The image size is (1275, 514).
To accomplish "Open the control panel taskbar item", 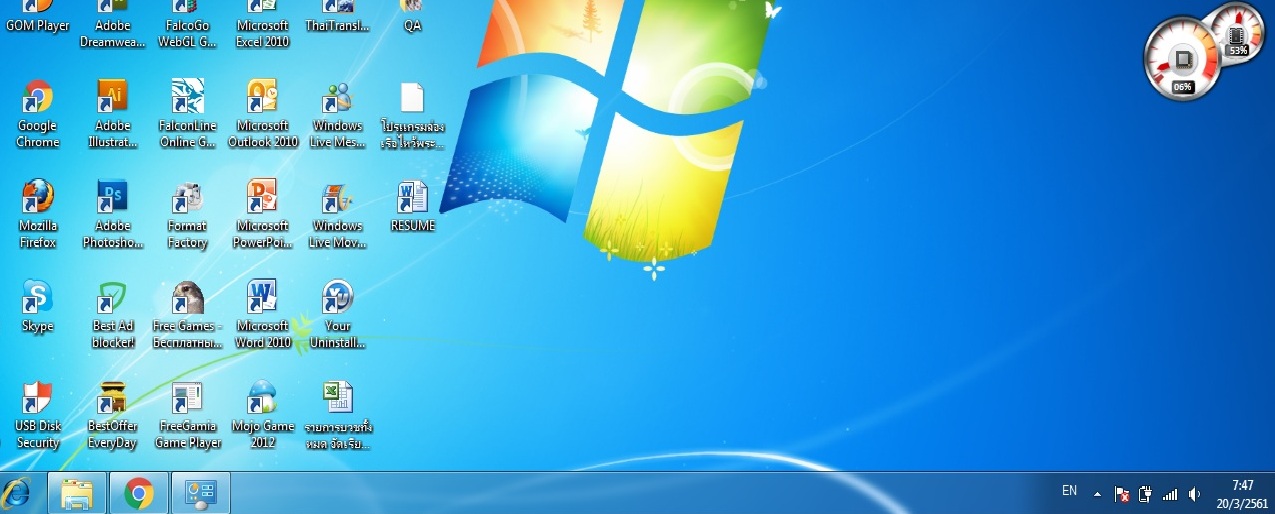I will [201, 493].
